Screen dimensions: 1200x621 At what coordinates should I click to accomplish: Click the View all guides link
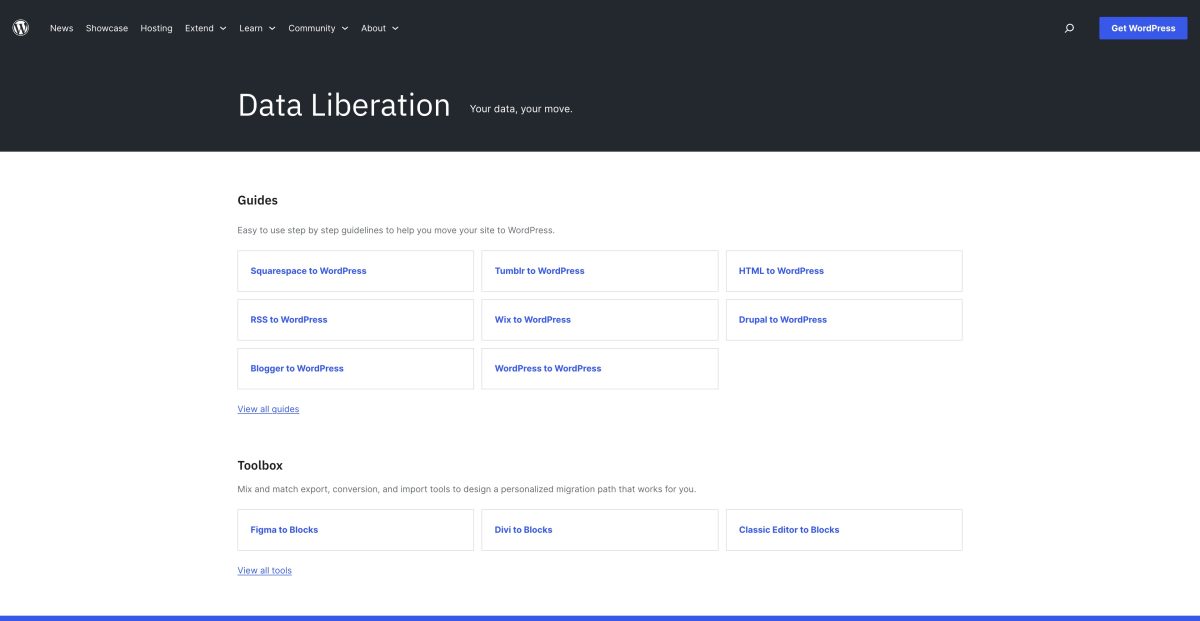tap(268, 408)
